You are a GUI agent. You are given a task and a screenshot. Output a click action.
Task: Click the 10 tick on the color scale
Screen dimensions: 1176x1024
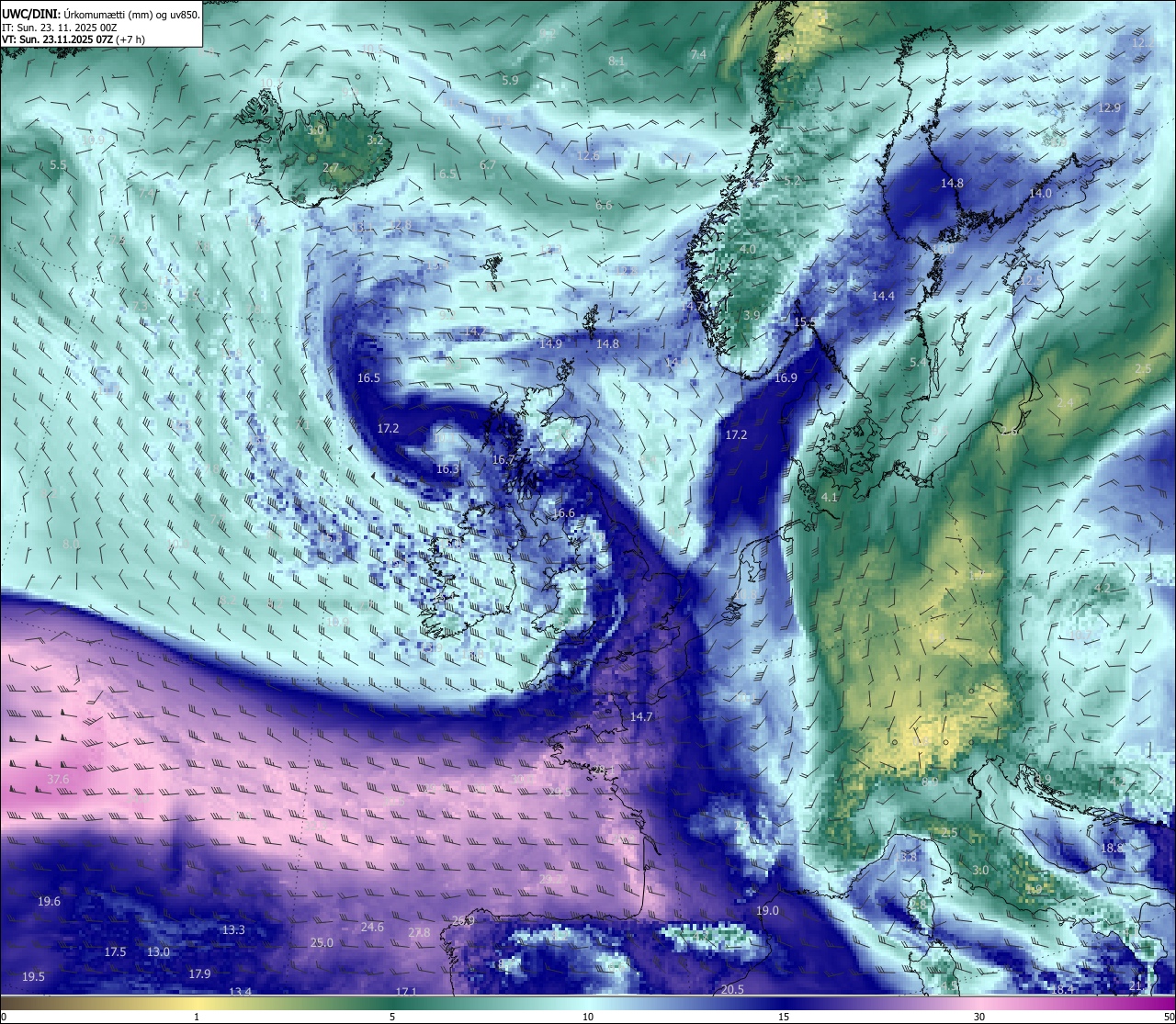(588, 1017)
